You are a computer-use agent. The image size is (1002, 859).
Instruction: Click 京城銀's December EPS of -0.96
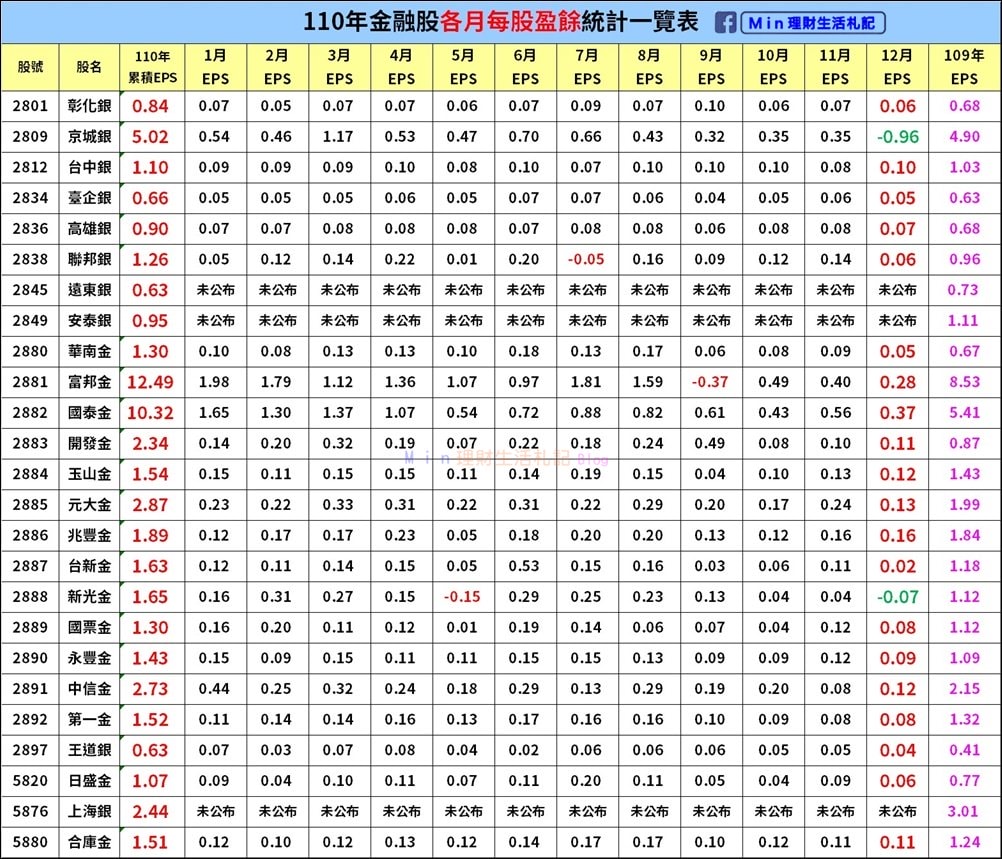[896, 136]
